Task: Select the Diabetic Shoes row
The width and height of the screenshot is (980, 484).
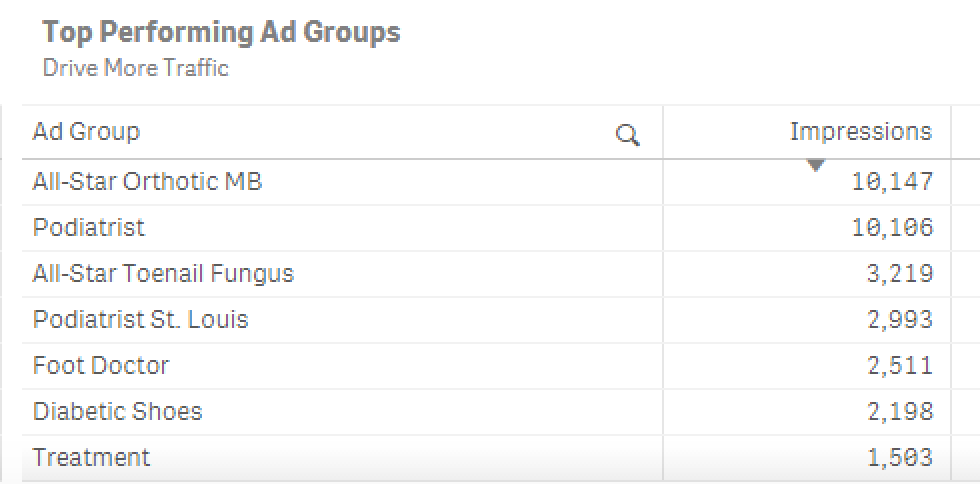Action: point(117,412)
